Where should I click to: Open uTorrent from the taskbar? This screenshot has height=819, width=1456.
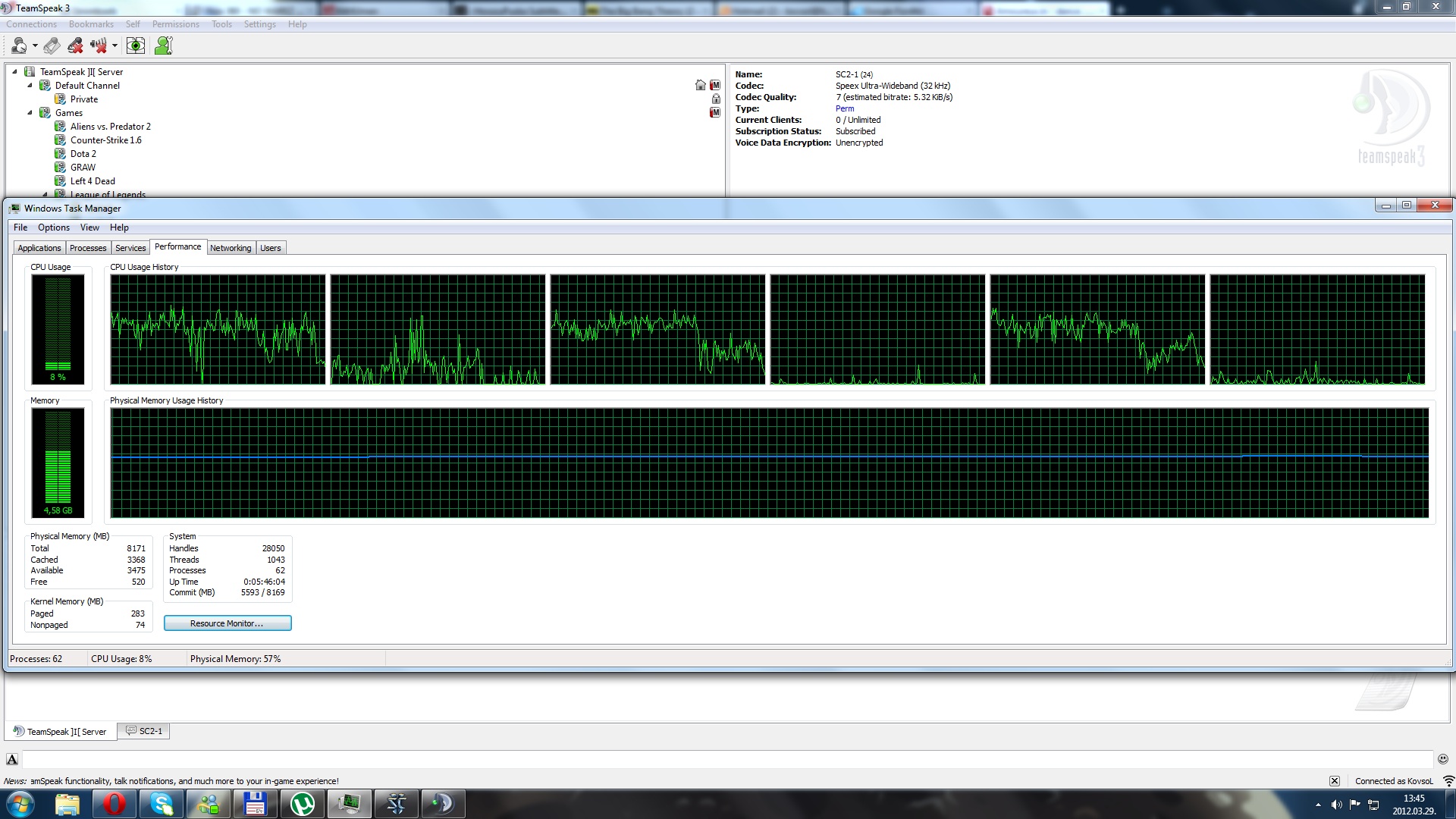click(302, 804)
